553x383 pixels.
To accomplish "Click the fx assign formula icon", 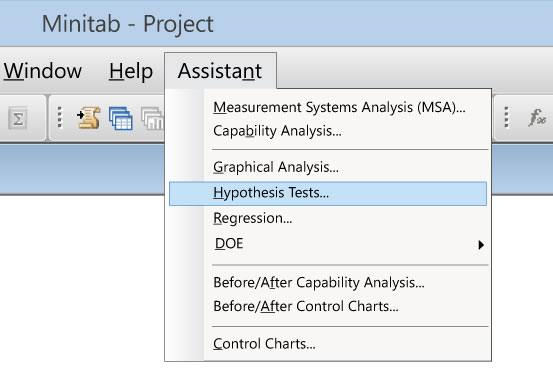I will pyautogui.click(x=537, y=117).
